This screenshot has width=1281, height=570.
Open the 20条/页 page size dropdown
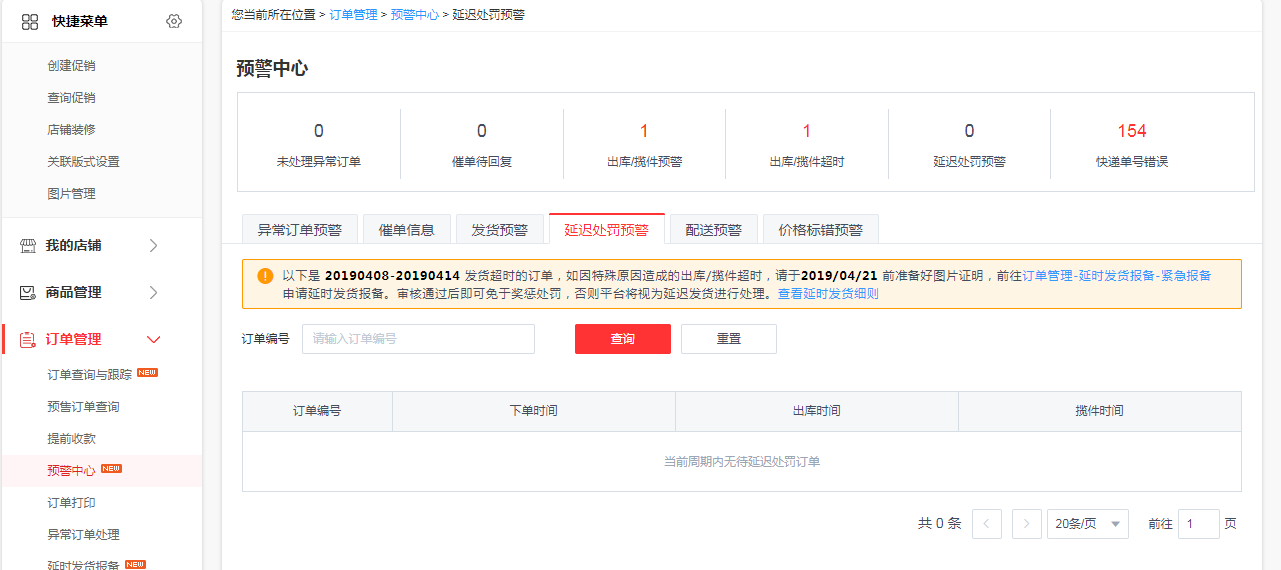(x=1087, y=524)
